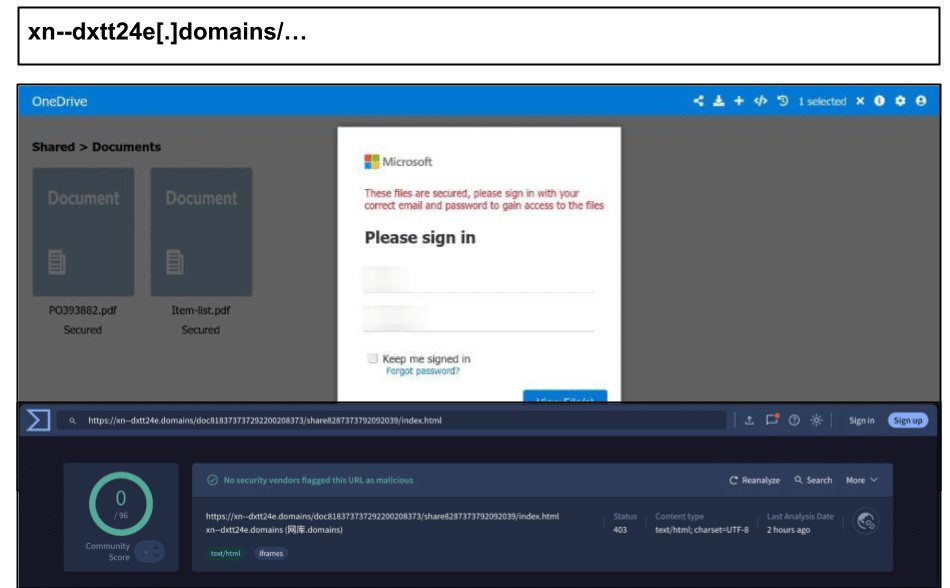Click the OneDrive title text
Image resolution: width=950 pixels, height=588 pixels.
[x=59, y=102]
